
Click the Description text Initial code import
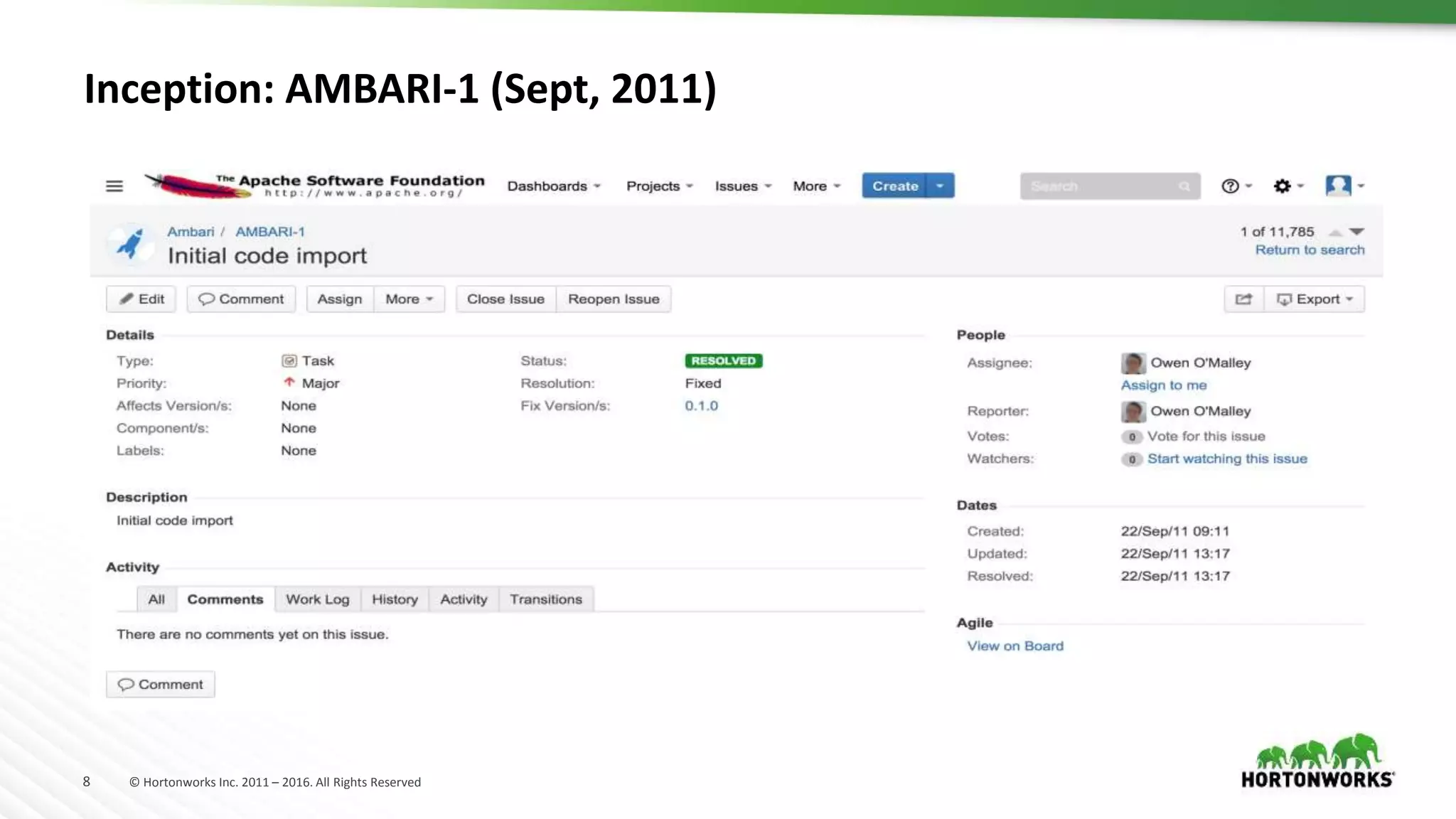(x=175, y=521)
